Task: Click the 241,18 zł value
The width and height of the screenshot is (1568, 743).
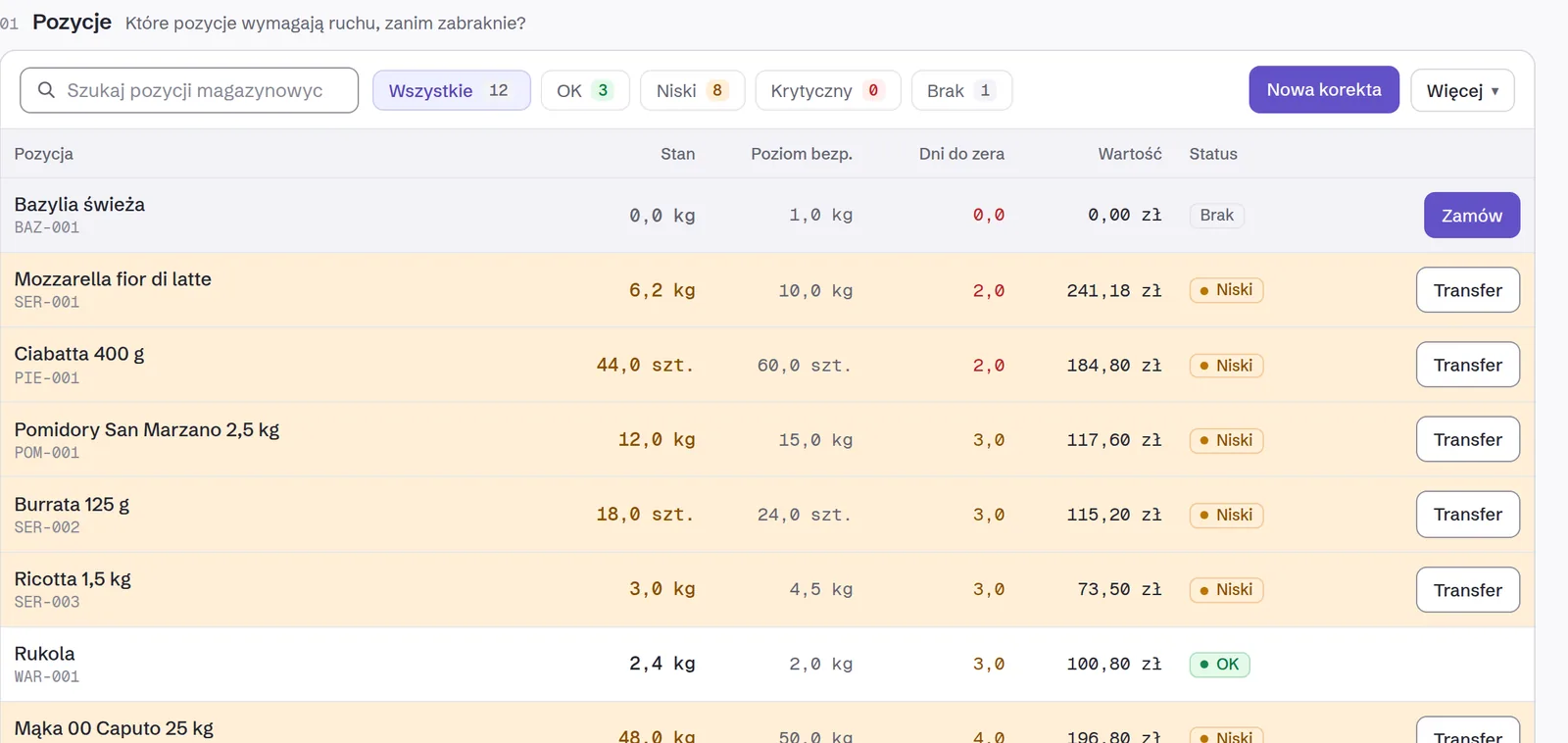Action: [1114, 290]
